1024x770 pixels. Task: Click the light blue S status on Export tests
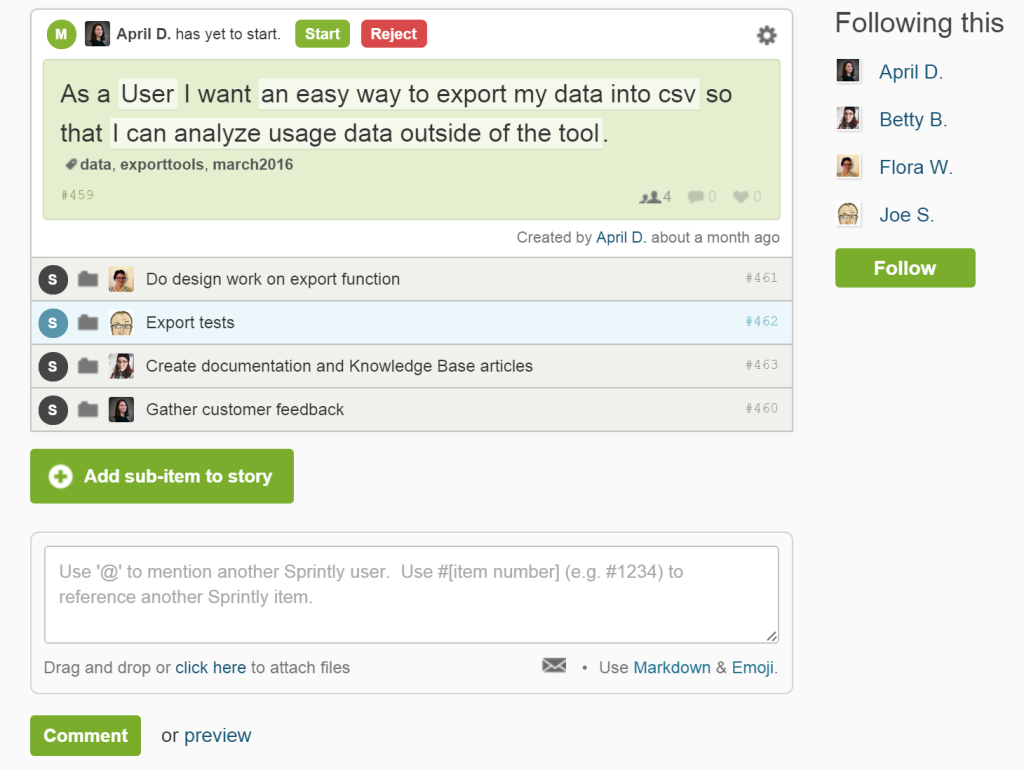coord(52,323)
